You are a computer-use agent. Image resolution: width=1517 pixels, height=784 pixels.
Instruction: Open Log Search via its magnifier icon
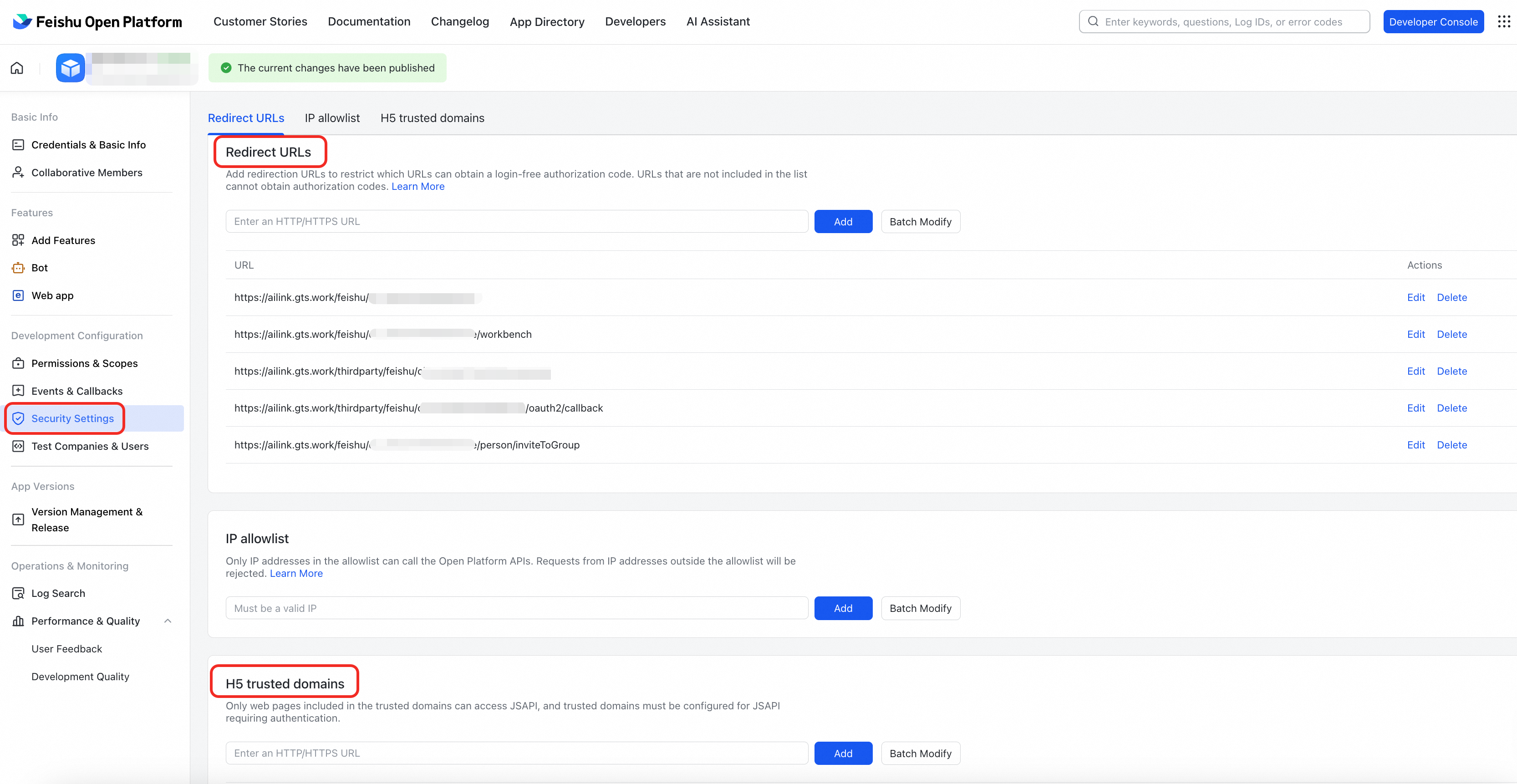coord(18,594)
